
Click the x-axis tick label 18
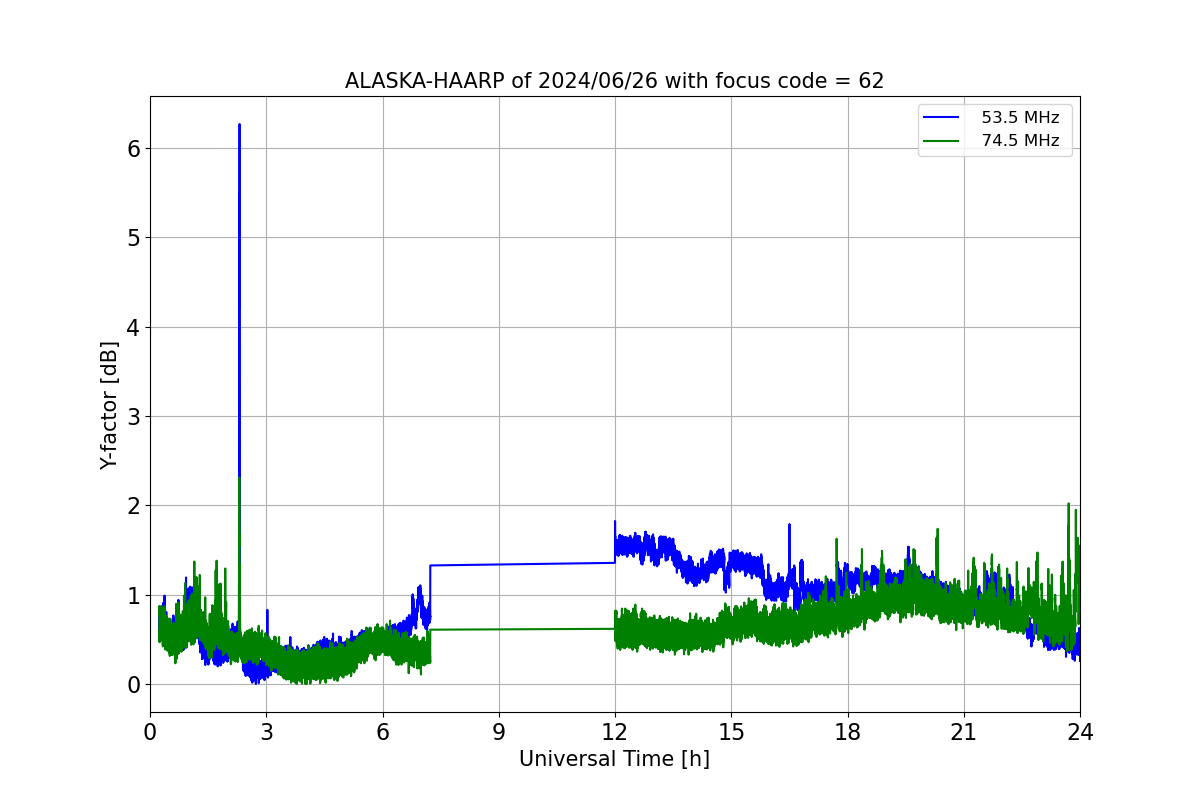pos(848,732)
